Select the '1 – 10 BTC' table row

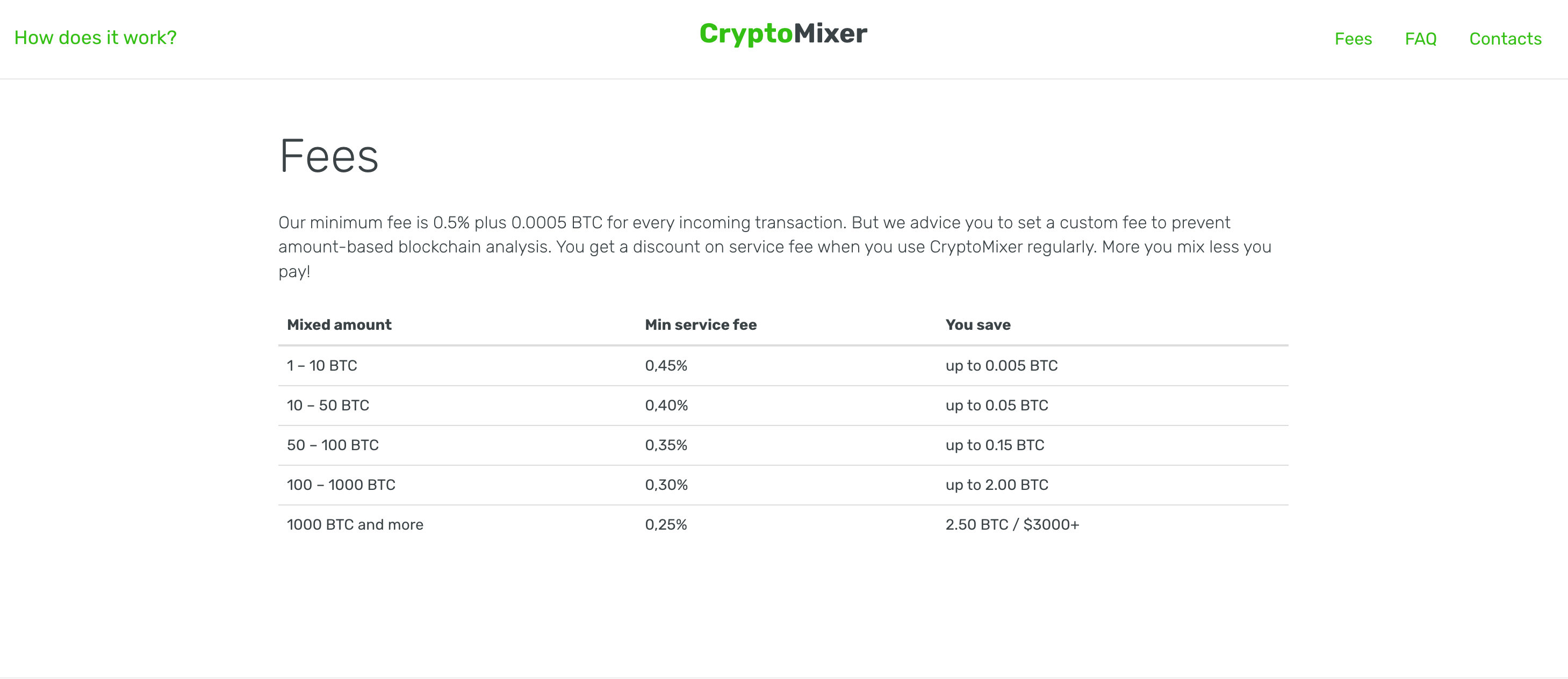coord(322,365)
